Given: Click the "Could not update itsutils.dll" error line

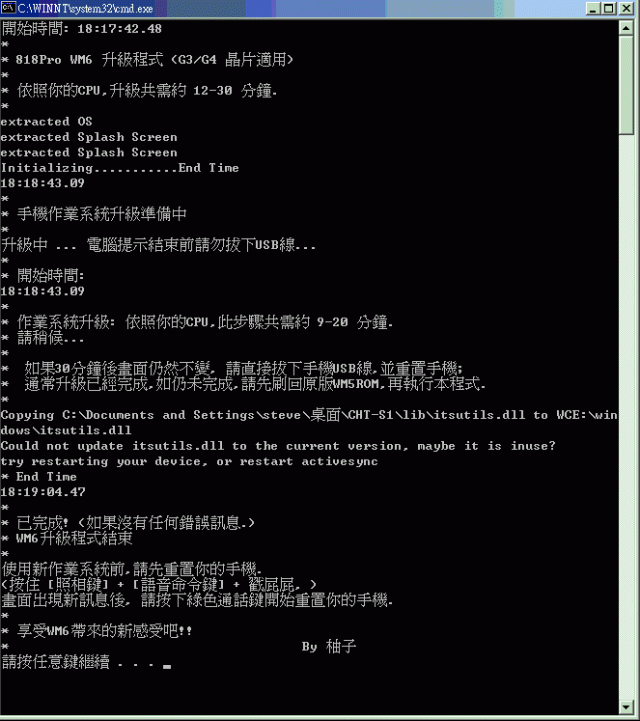Looking at the screenshot, I should pyautogui.click(x=278, y=446).
